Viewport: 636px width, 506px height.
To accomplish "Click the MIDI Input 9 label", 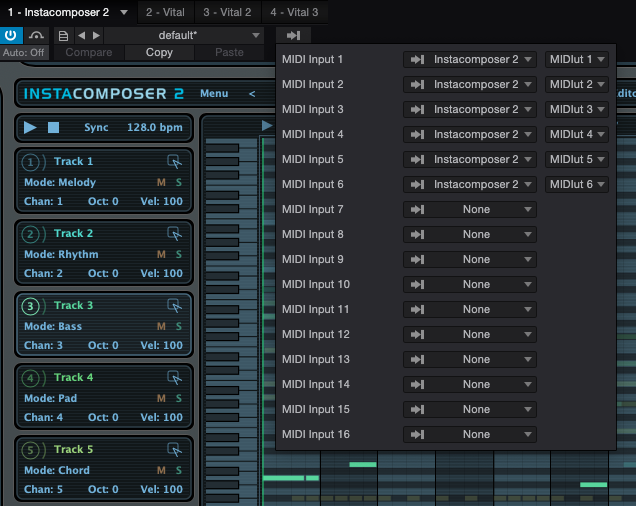I will tap(313, 260).
